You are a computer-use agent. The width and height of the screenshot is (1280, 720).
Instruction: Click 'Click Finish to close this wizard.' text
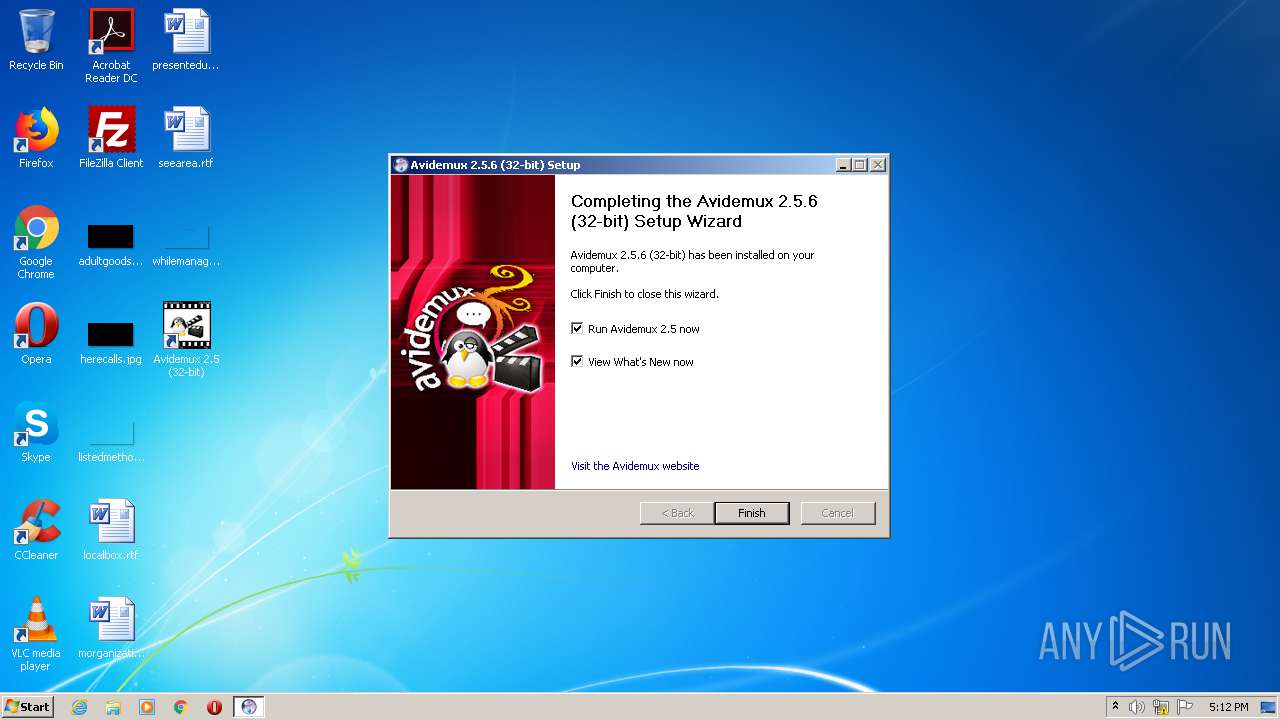click(x=645, y=294)
